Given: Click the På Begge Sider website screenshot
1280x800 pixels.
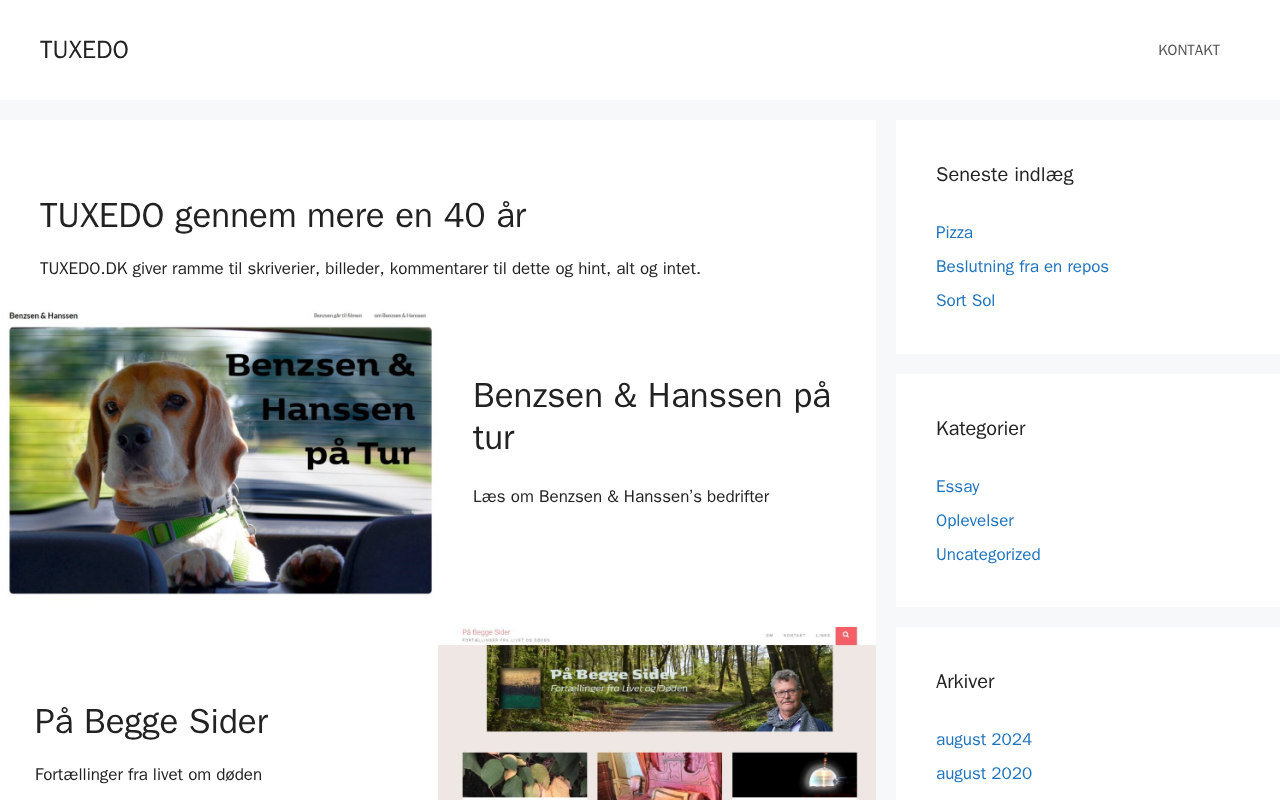Looking at the screenshot, I should [x=656, y=715].
